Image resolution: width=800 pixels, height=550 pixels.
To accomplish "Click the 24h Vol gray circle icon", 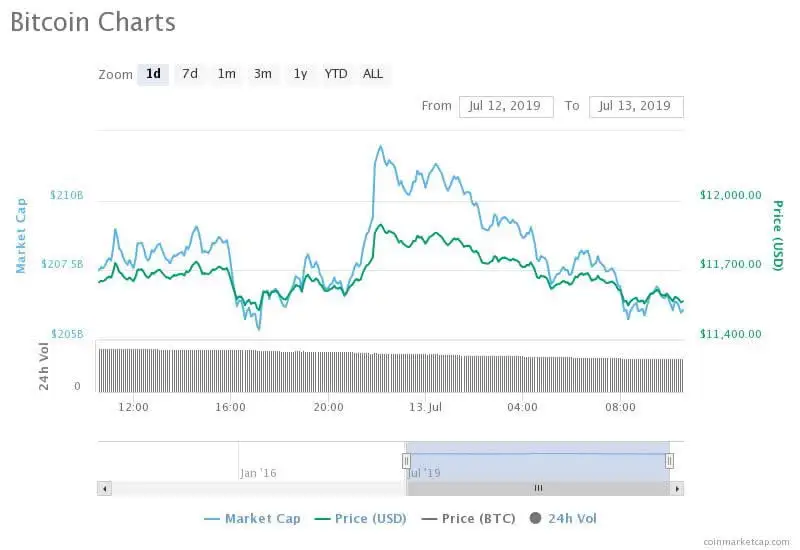I will coord(535,518).
